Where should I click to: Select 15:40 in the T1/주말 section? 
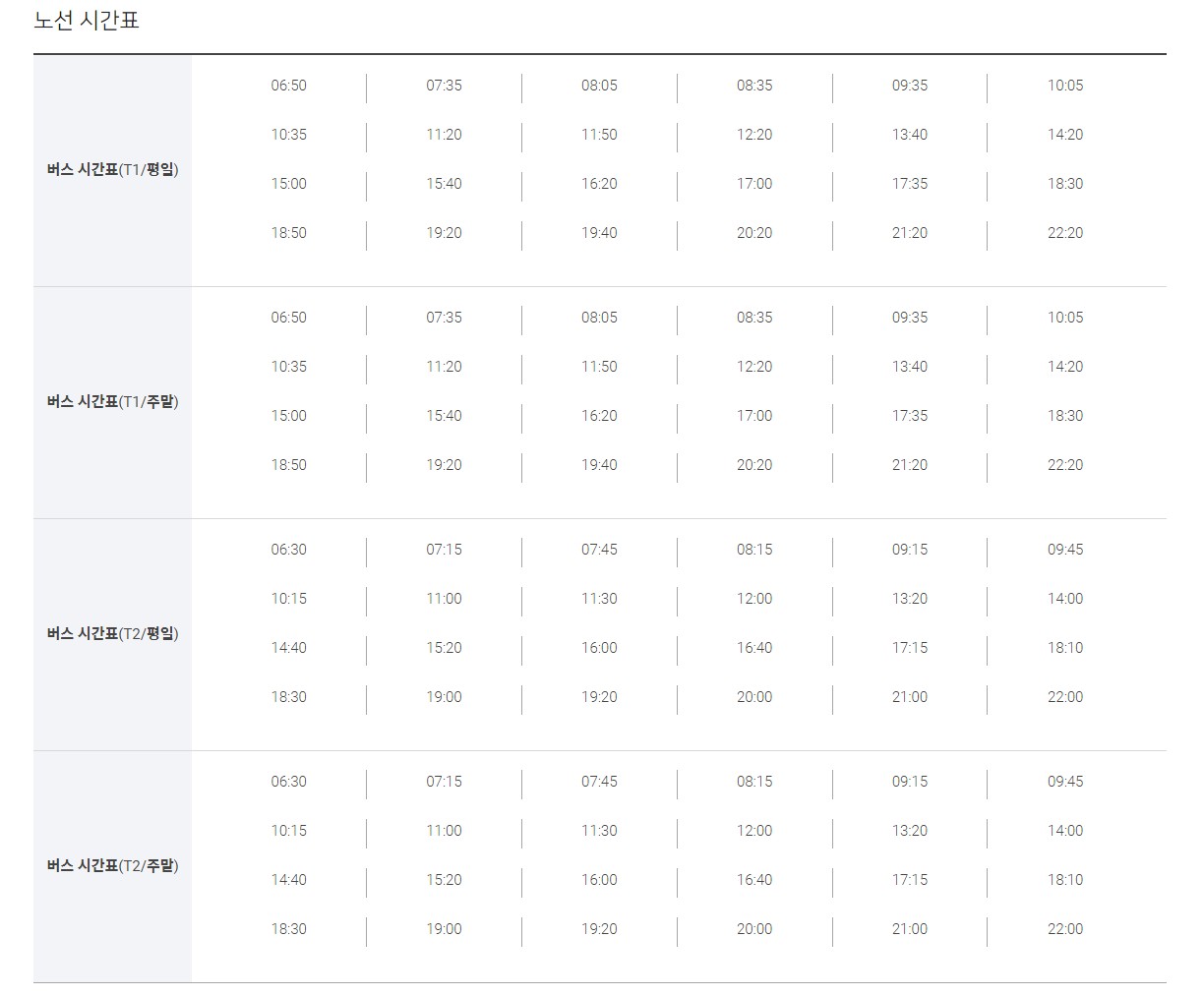coord(444,416)
